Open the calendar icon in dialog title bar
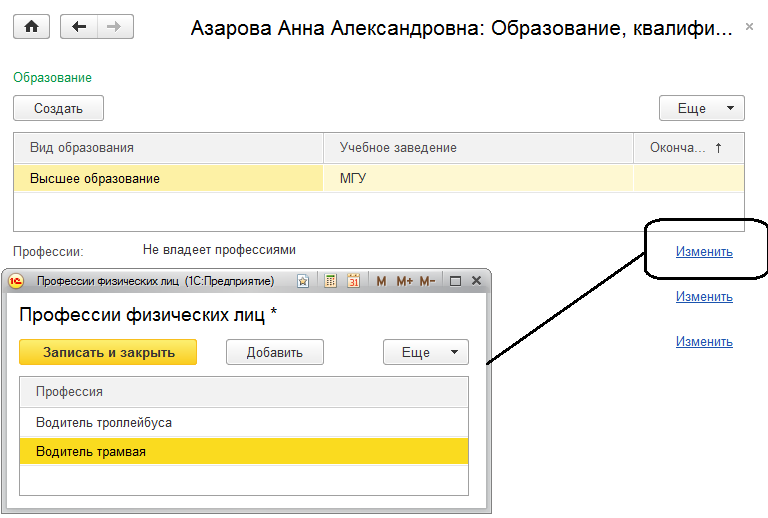 click(x=353, y=282)
